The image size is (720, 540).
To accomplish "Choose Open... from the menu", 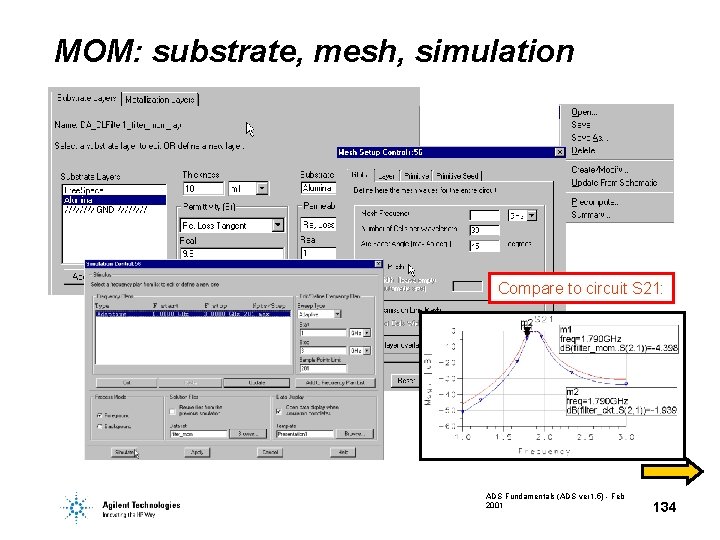I will point(584,112).
